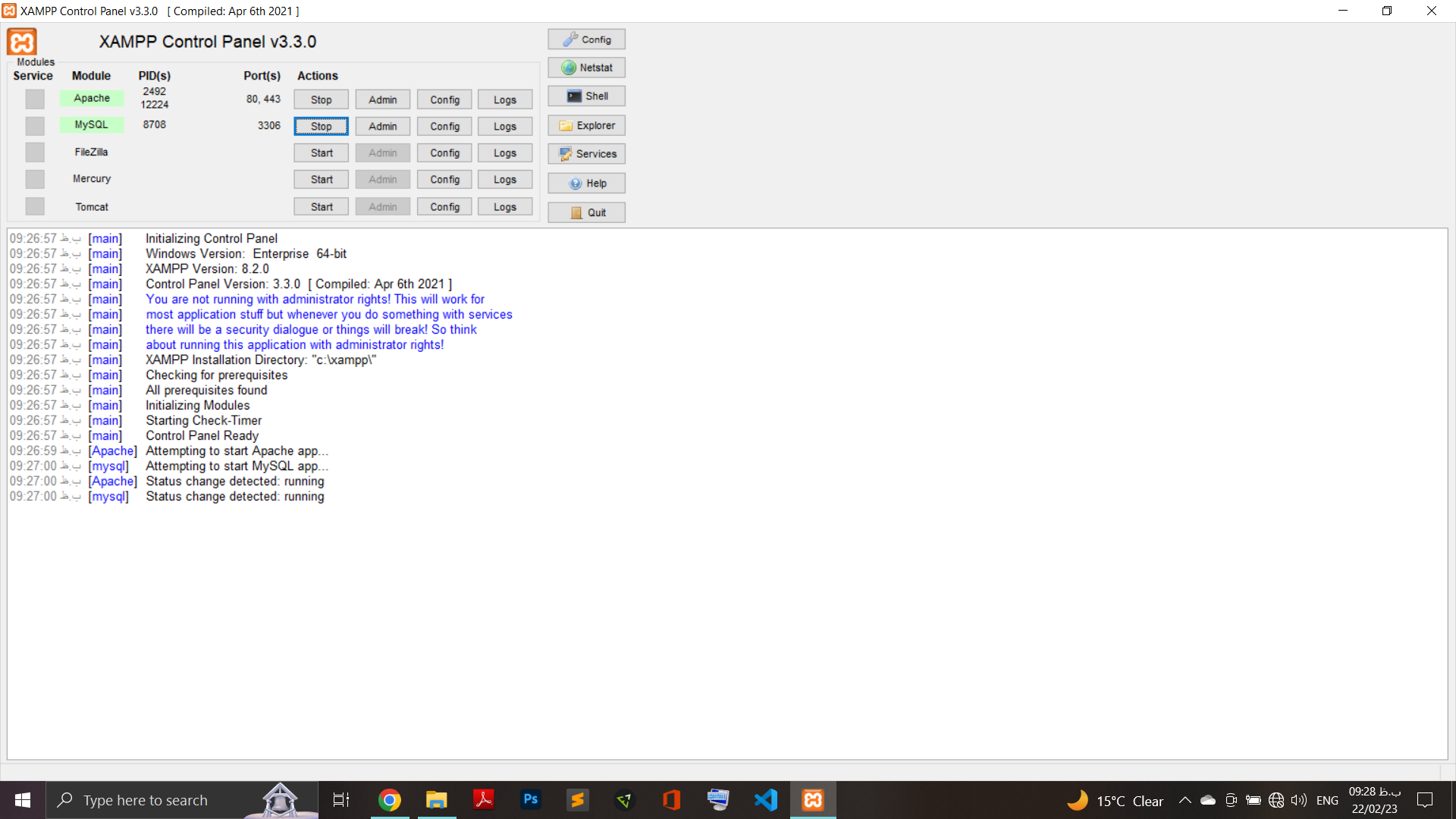1456x819 pixels.
Task: Stop the Apache module
Action: 321,99
